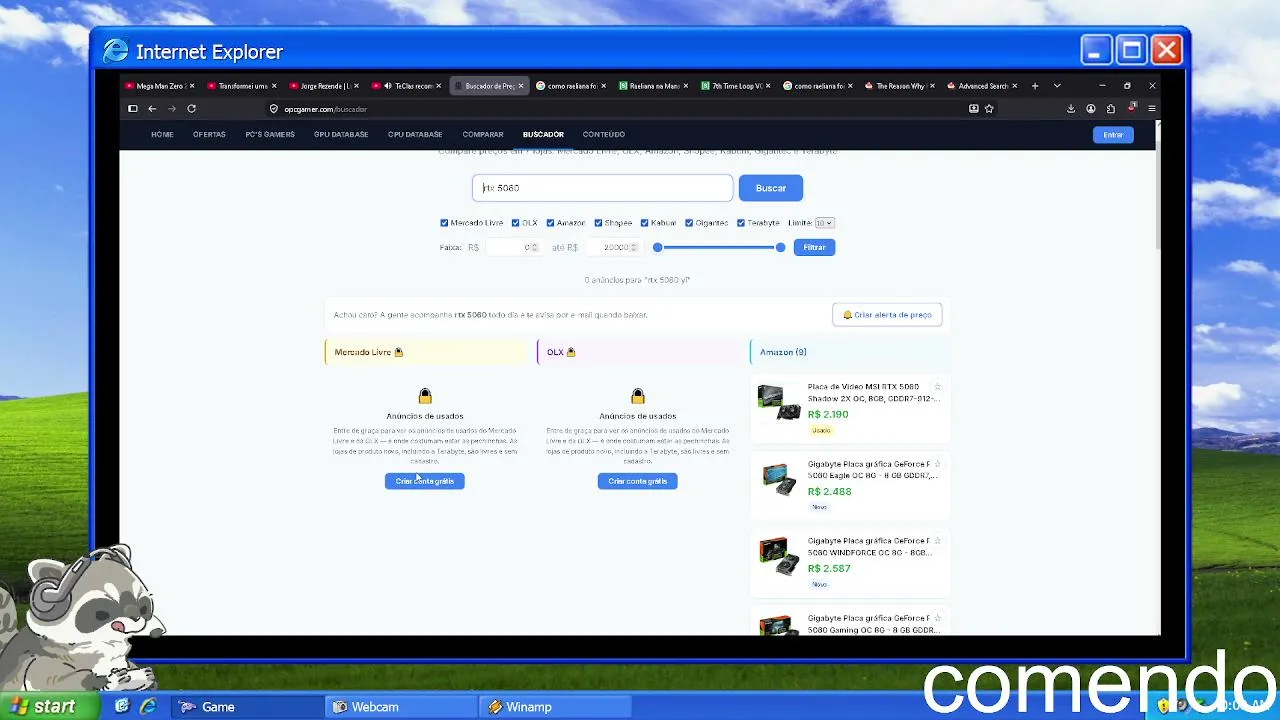1280x720 pixels.
Task: Click the browser forward arrow
Action: [171, 109]
